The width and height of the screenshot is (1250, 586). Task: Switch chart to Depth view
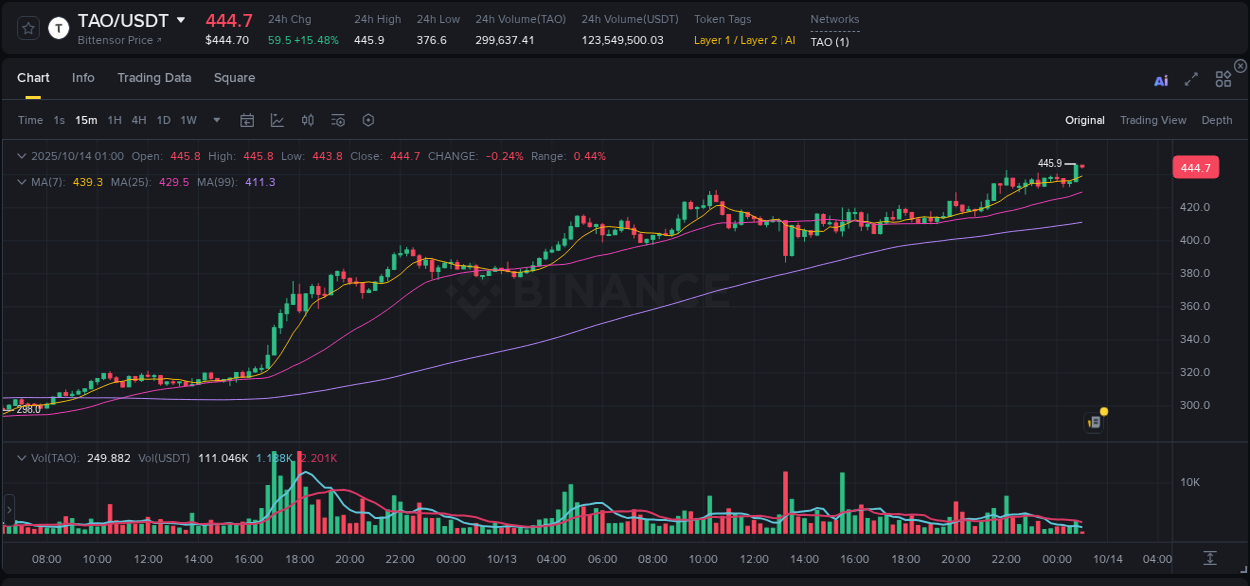click(x=1216, y=119)
